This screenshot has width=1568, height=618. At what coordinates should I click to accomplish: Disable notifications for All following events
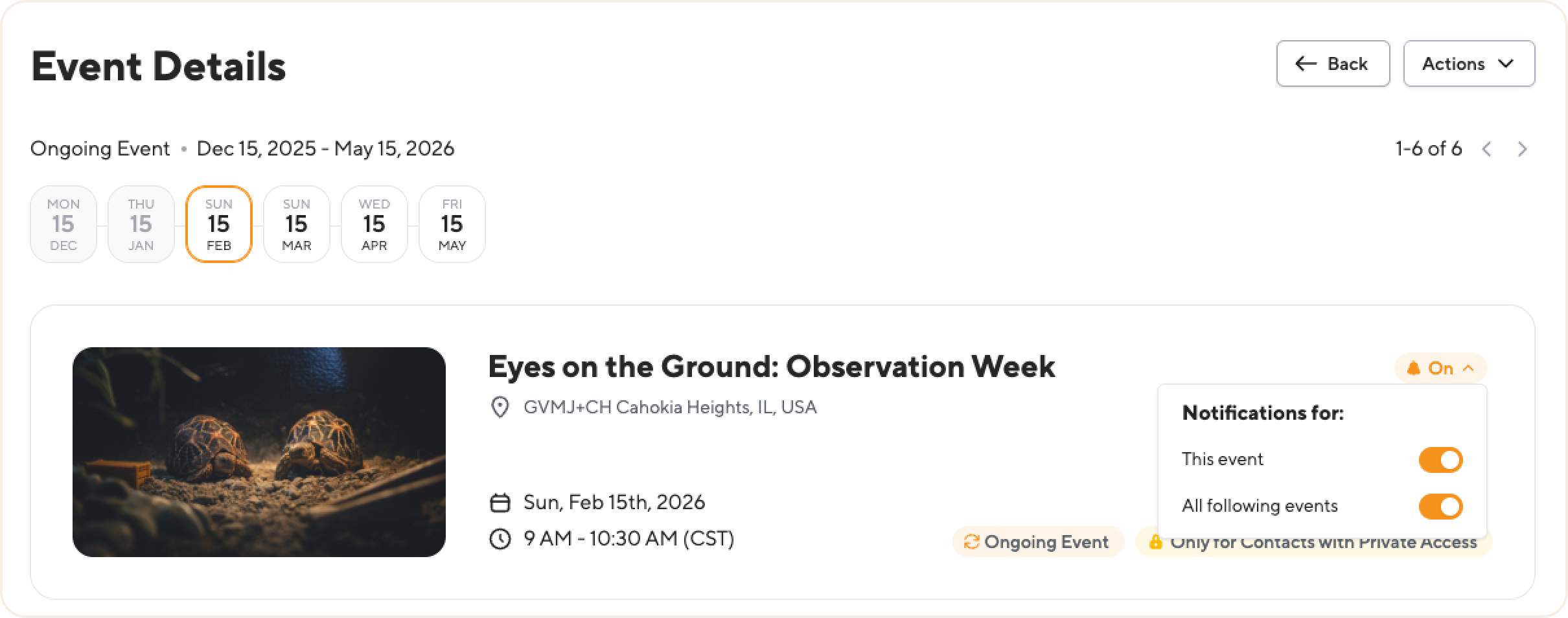[x=1440, y=507]
